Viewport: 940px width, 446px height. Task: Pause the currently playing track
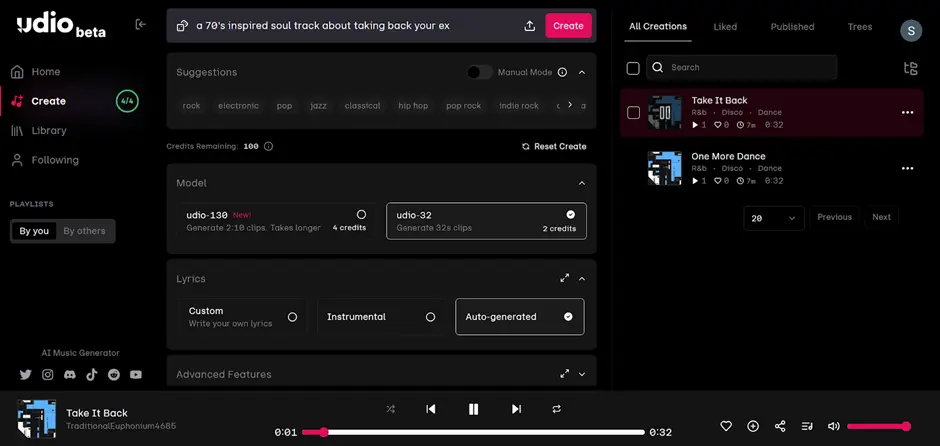(474, 409)
